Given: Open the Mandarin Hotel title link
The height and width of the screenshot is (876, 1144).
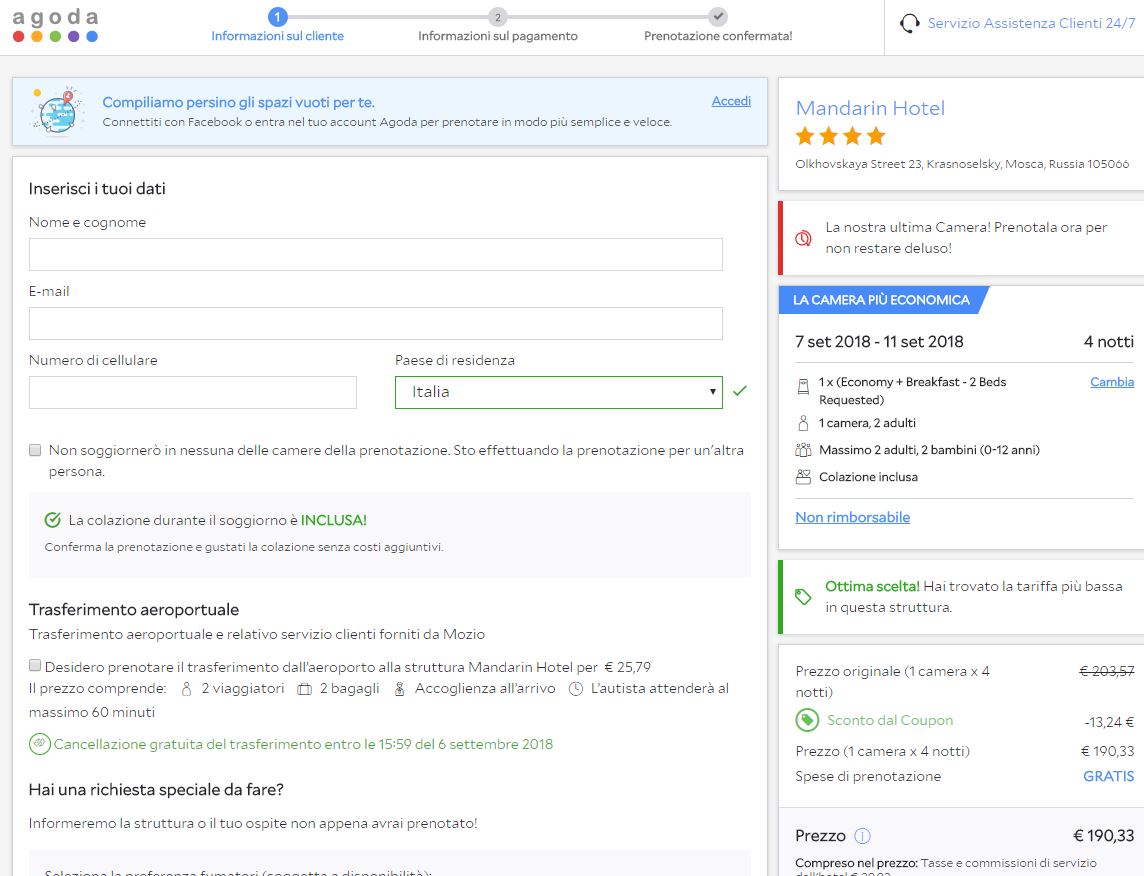Looking at the screenshot, I should click(x=870, y=108).
